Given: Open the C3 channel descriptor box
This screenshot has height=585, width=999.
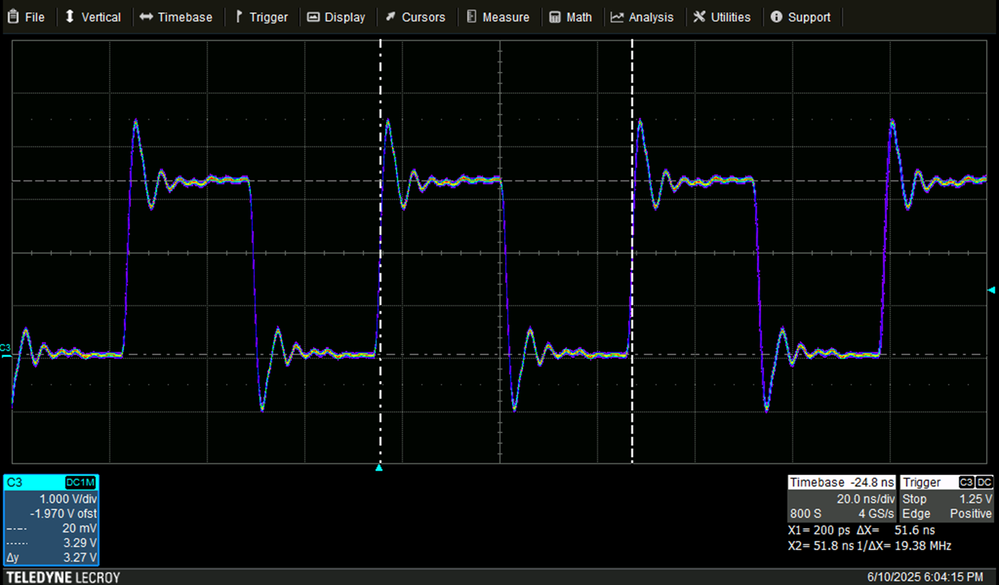Looking at the screenshot, I should [x=51, y=520].
